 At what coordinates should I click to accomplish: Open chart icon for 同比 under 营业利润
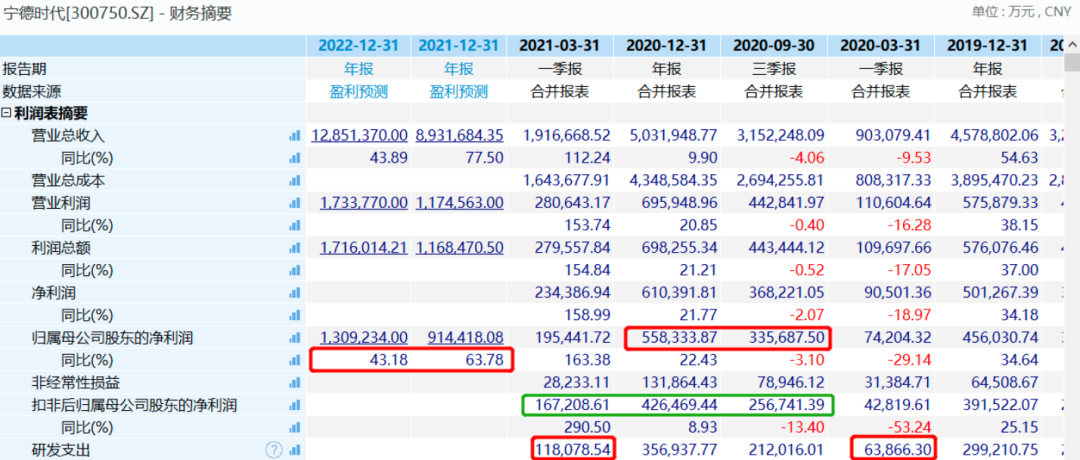pyautogui.click(x=295, y=226)
